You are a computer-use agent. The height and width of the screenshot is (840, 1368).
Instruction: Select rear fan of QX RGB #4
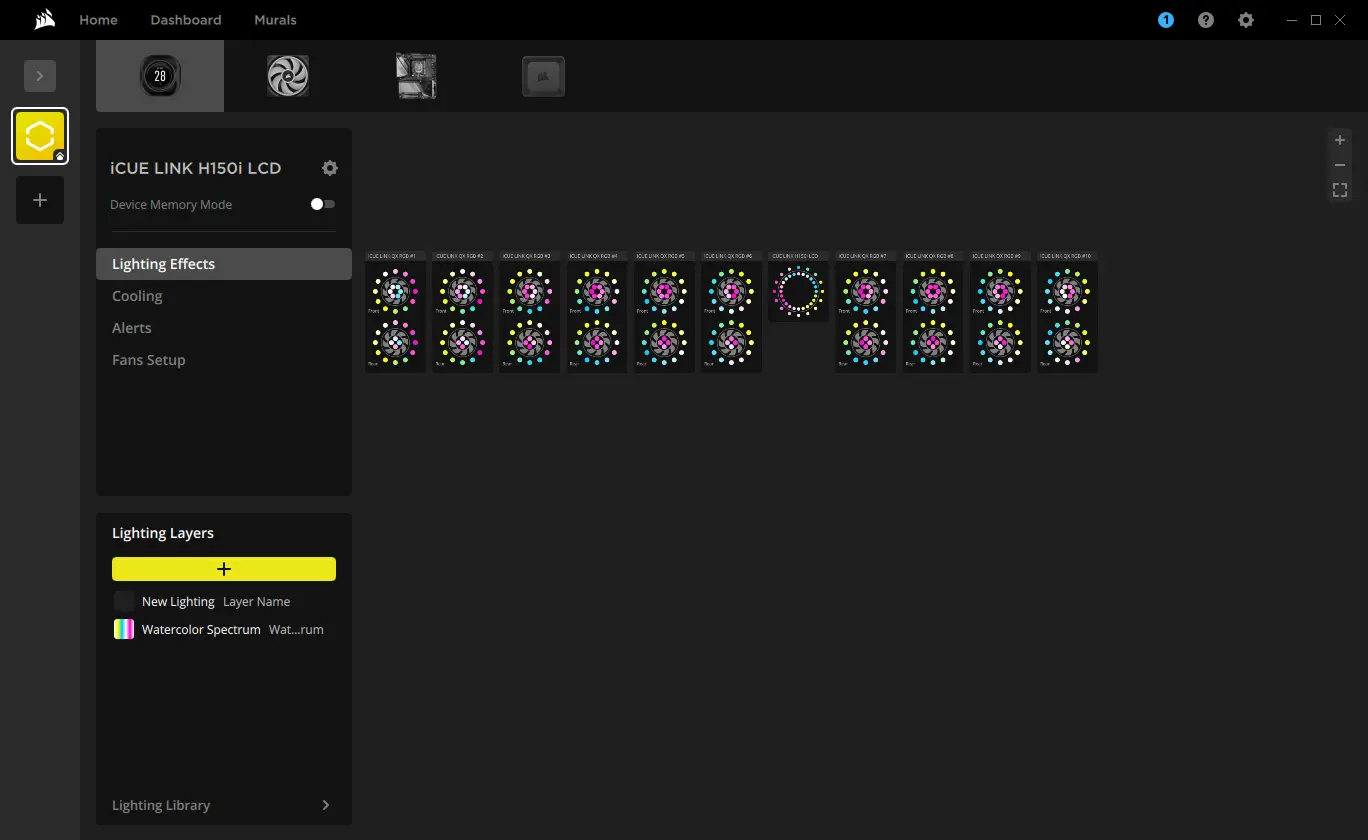tap(597, 343)
